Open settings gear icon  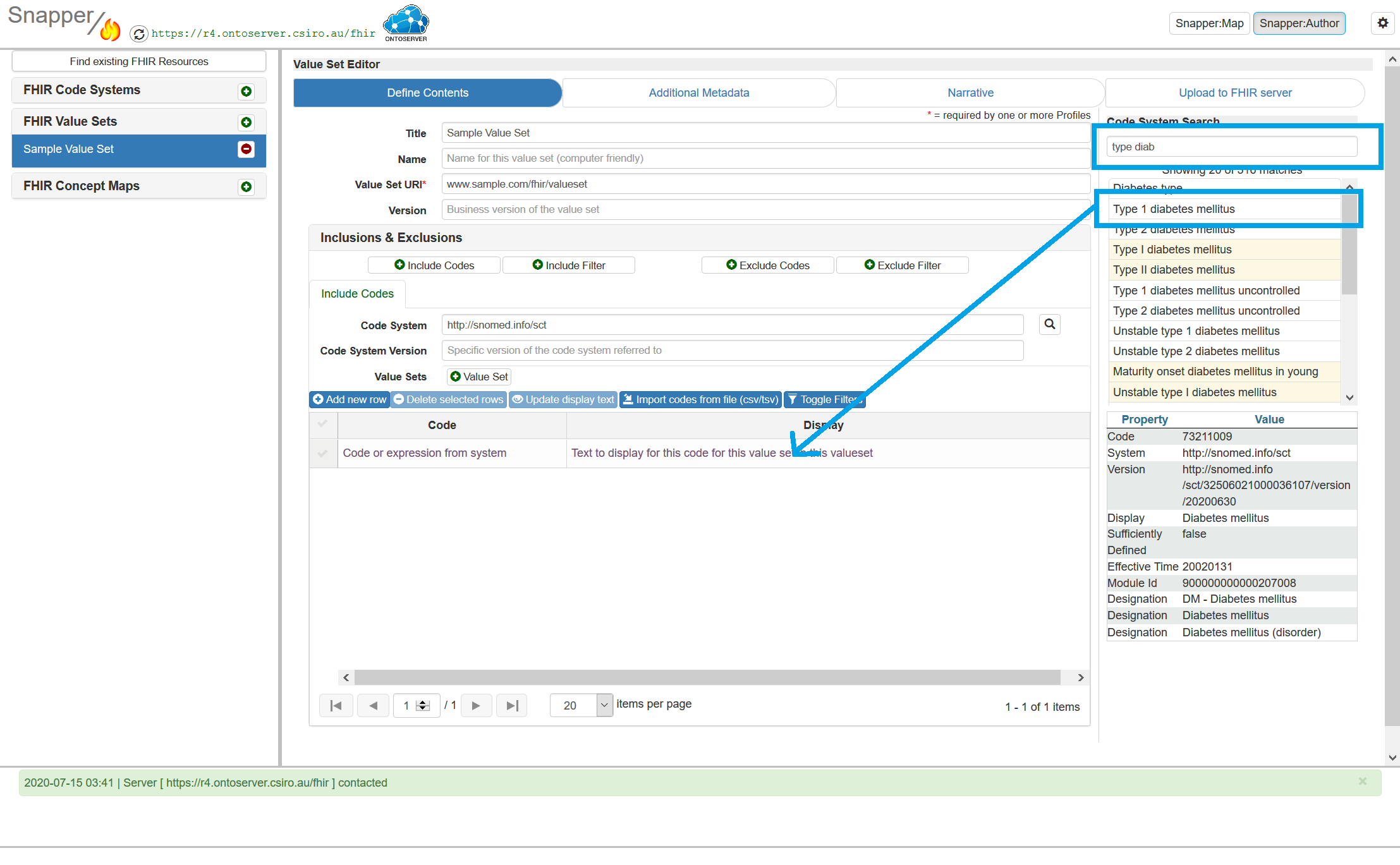(1383, 23)
